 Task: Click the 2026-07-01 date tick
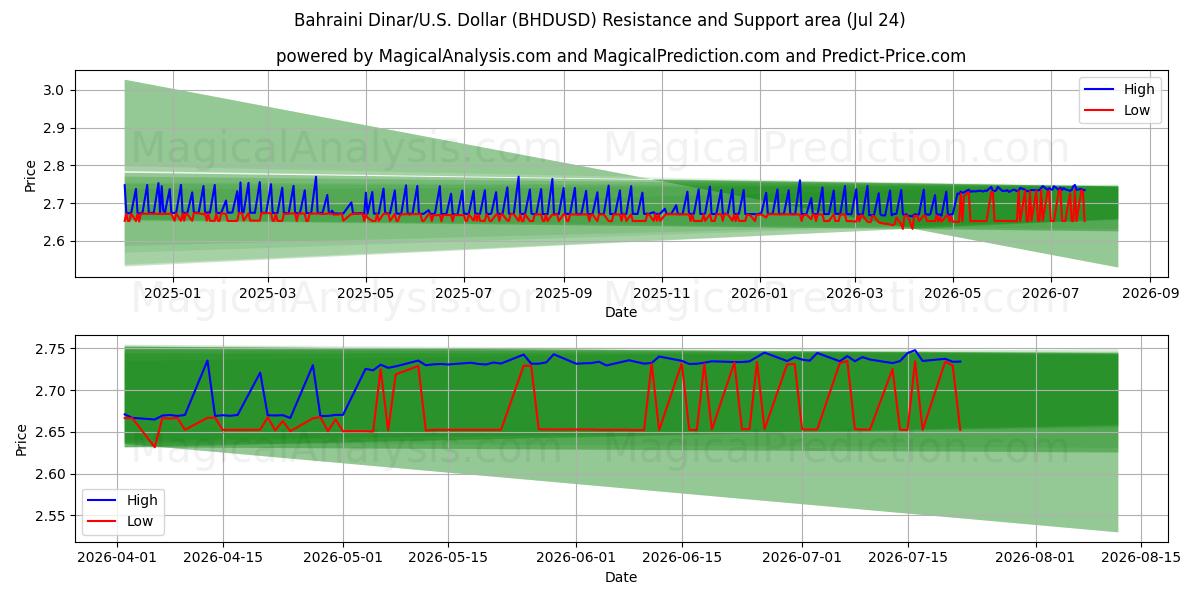803,557
